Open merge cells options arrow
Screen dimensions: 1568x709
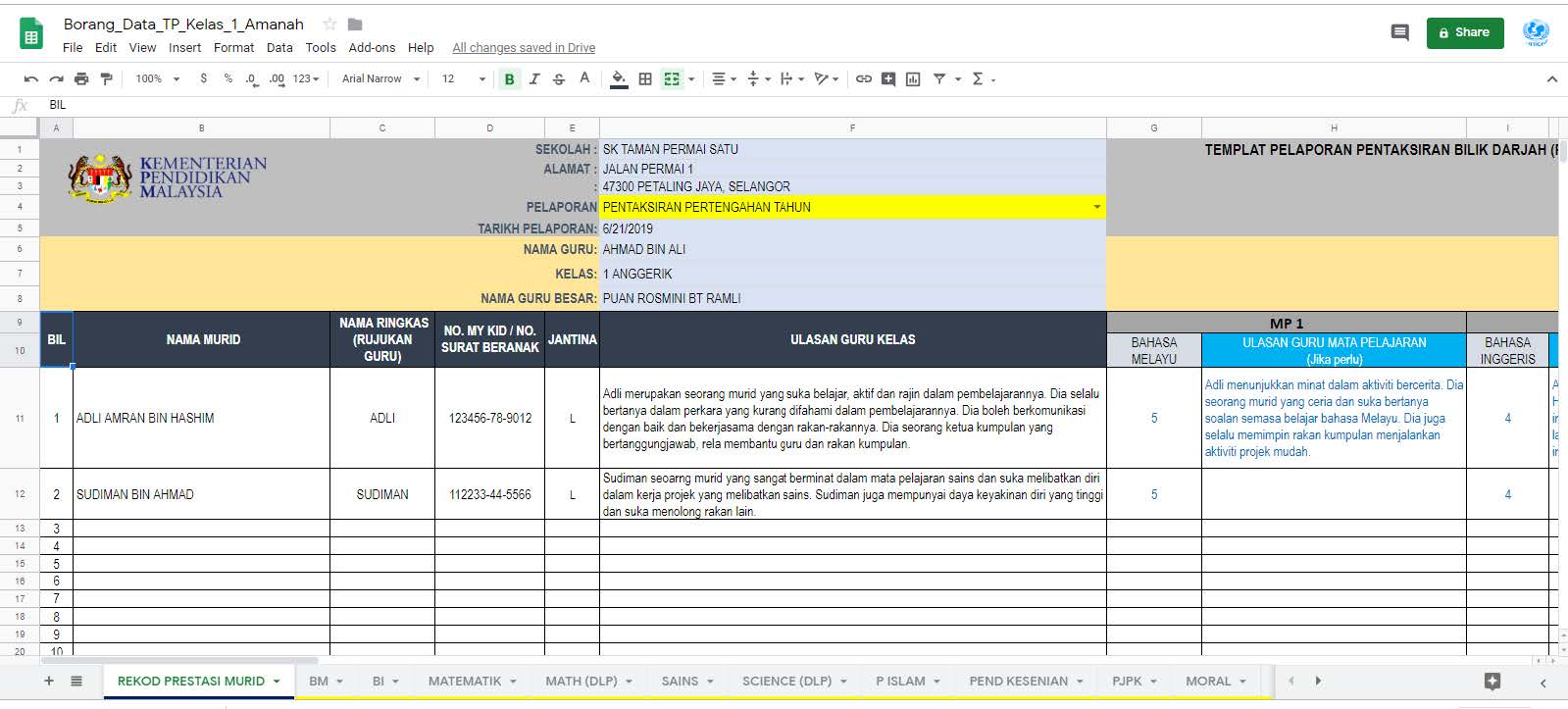691,79
